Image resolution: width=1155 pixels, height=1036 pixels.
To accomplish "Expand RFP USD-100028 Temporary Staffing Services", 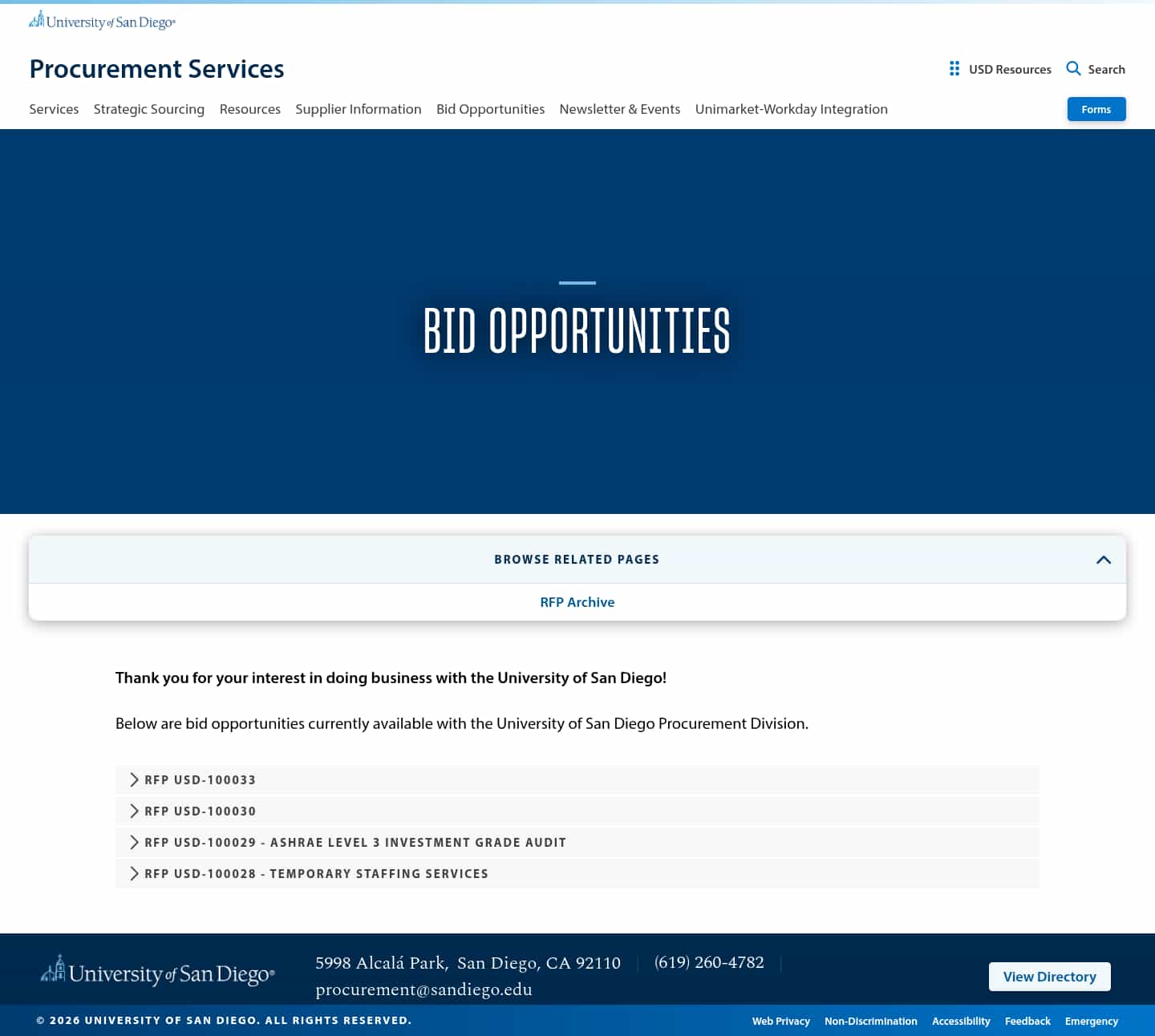I will (x=577, y=873).
